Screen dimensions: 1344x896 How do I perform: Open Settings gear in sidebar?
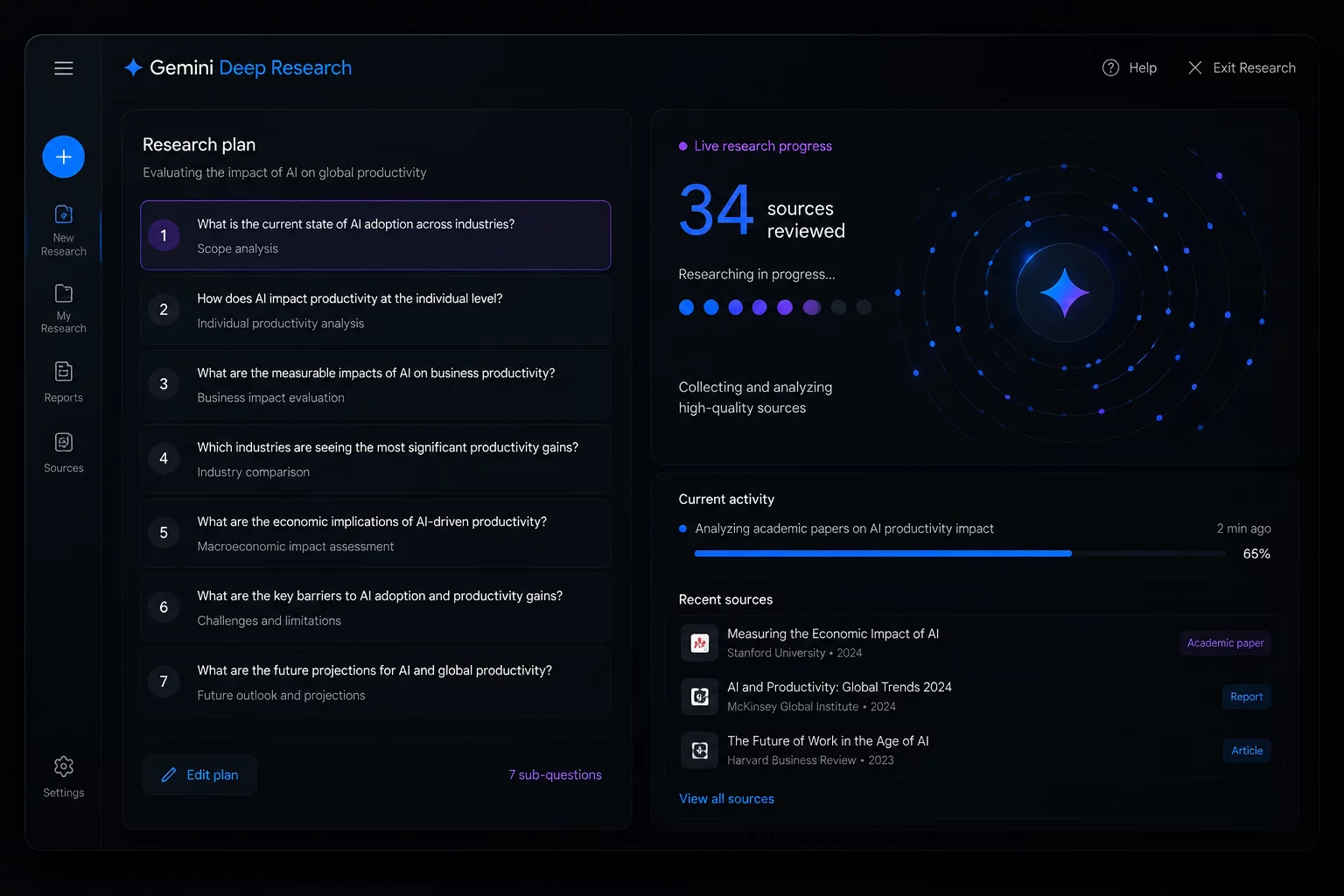coord(64,777)
